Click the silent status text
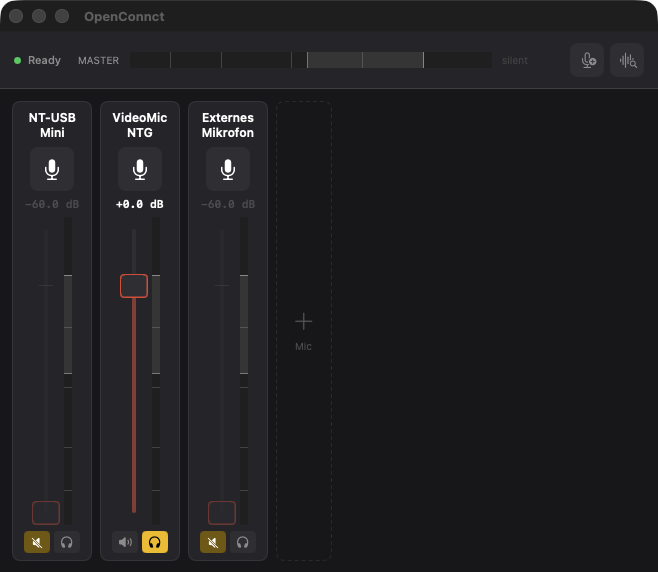 (514, 60)
